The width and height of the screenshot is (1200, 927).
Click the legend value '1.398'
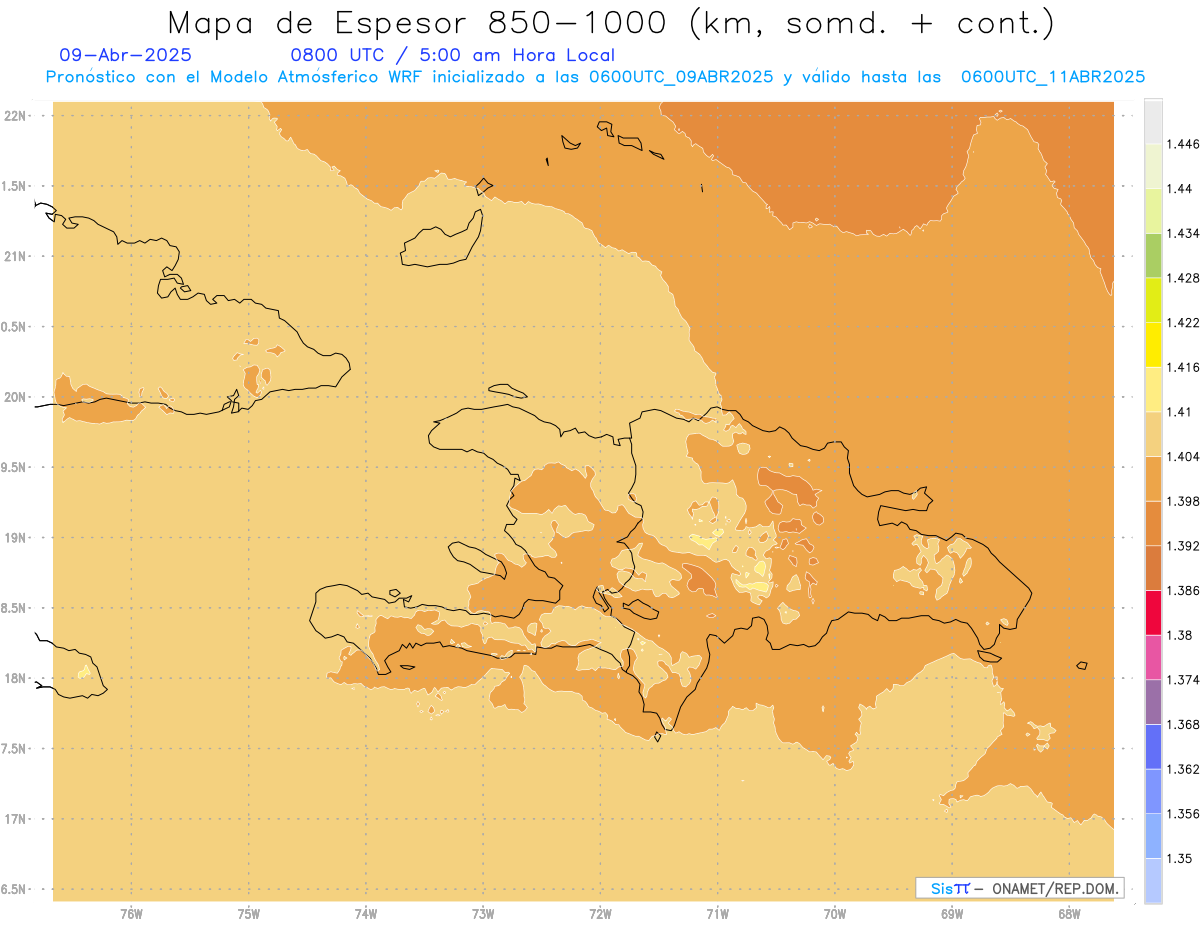tap(1183, 501)
